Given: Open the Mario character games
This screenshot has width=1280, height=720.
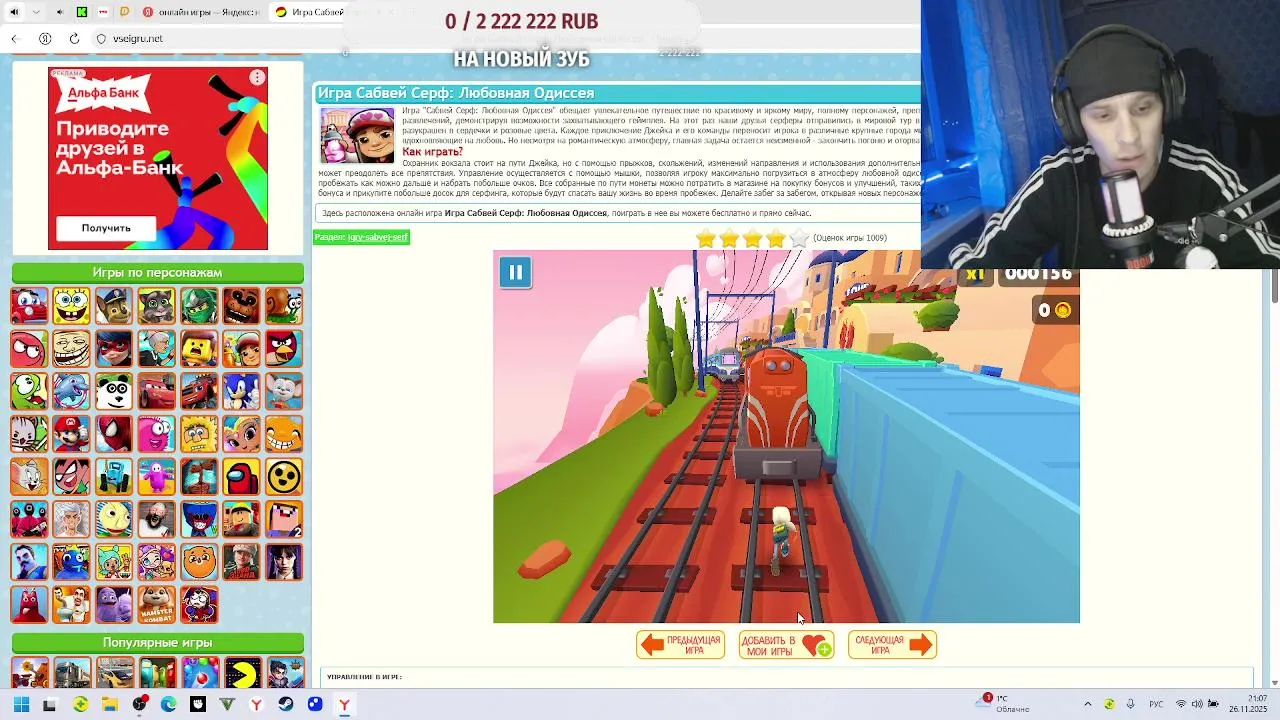Looking at the screenshot, I should [71, 434].
